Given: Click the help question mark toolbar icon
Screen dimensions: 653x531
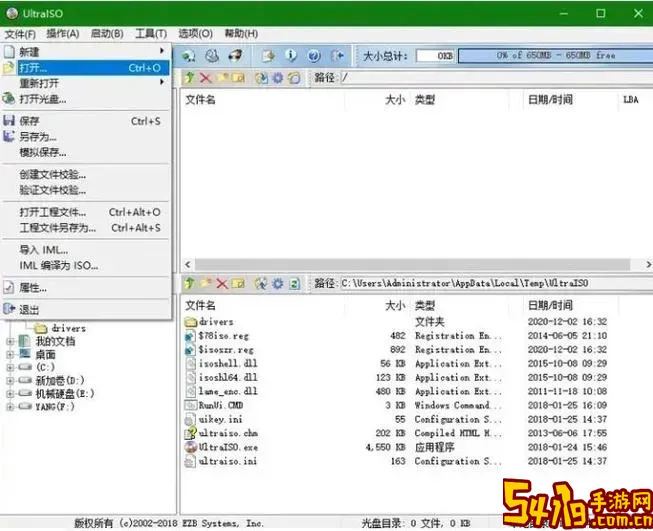Looking at the screenshot, I should click(x=314, y=55).
